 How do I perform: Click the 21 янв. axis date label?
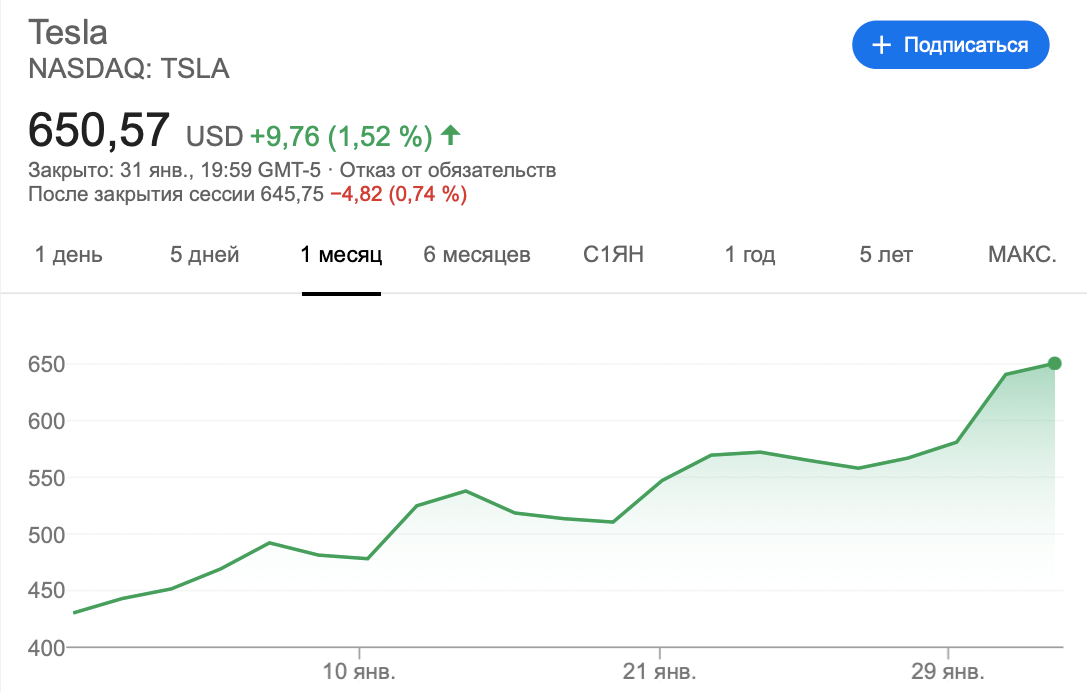point(659,671)
